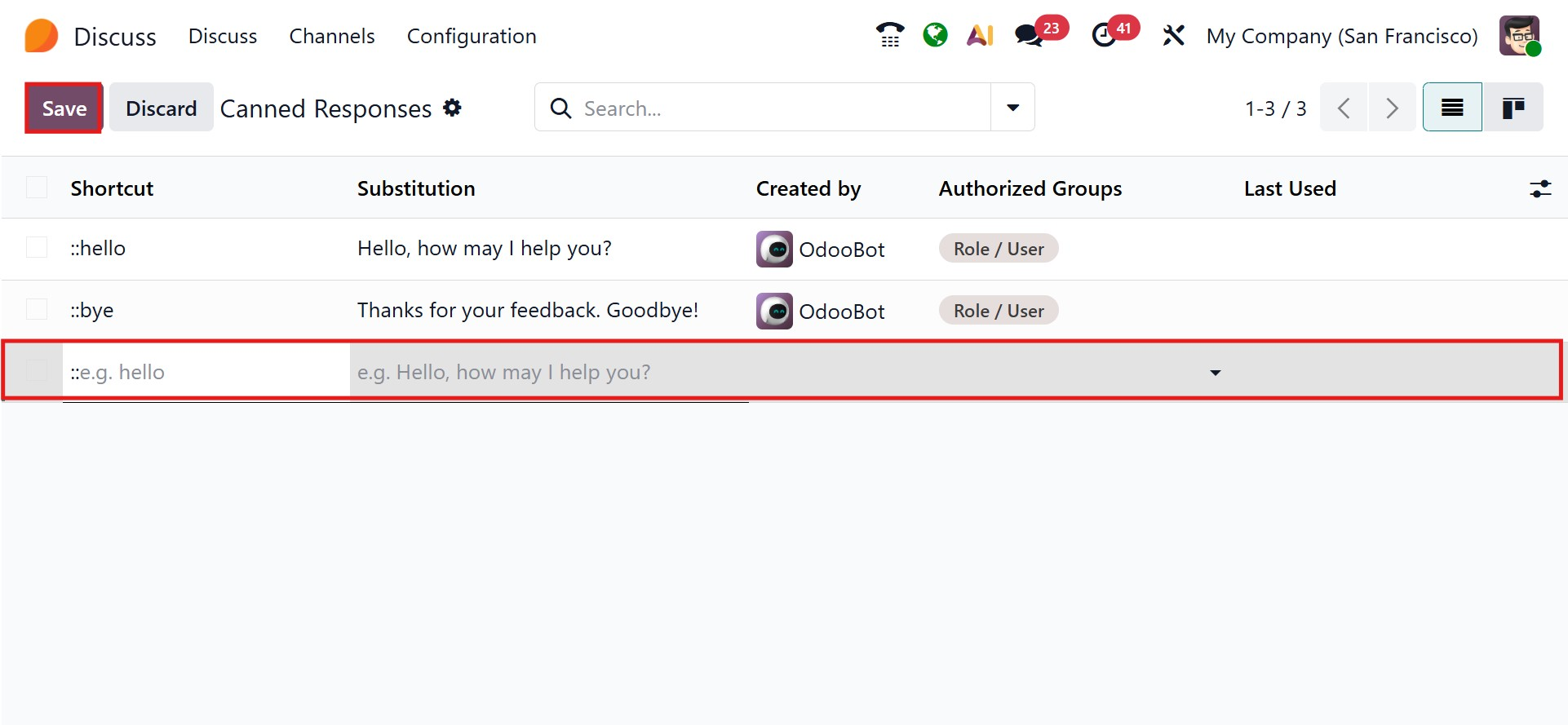
Task: Open company switcher My Company (San Francisco)
Action: pos(1341,37)
